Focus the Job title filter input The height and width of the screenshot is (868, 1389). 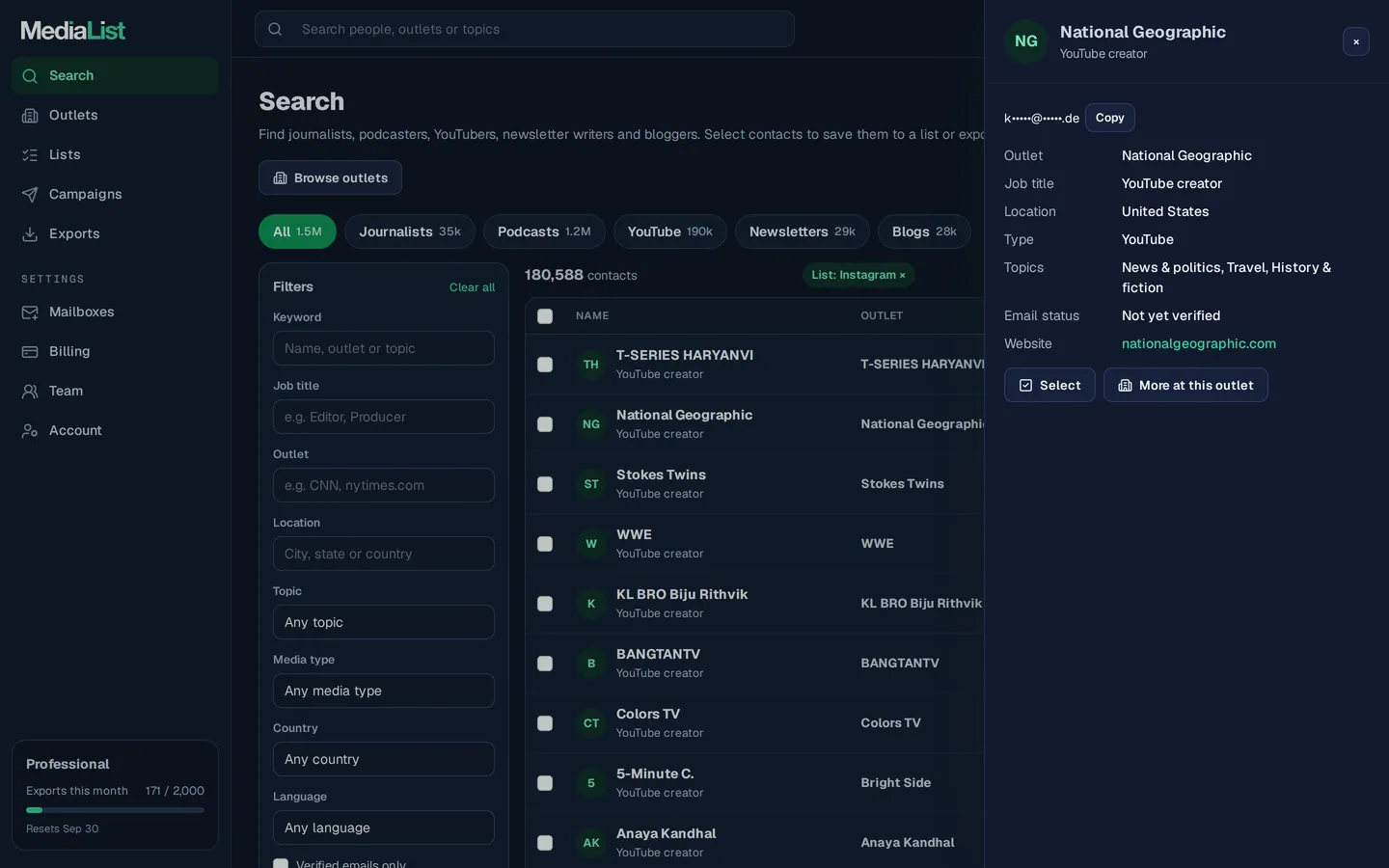[x=384, y=417]
